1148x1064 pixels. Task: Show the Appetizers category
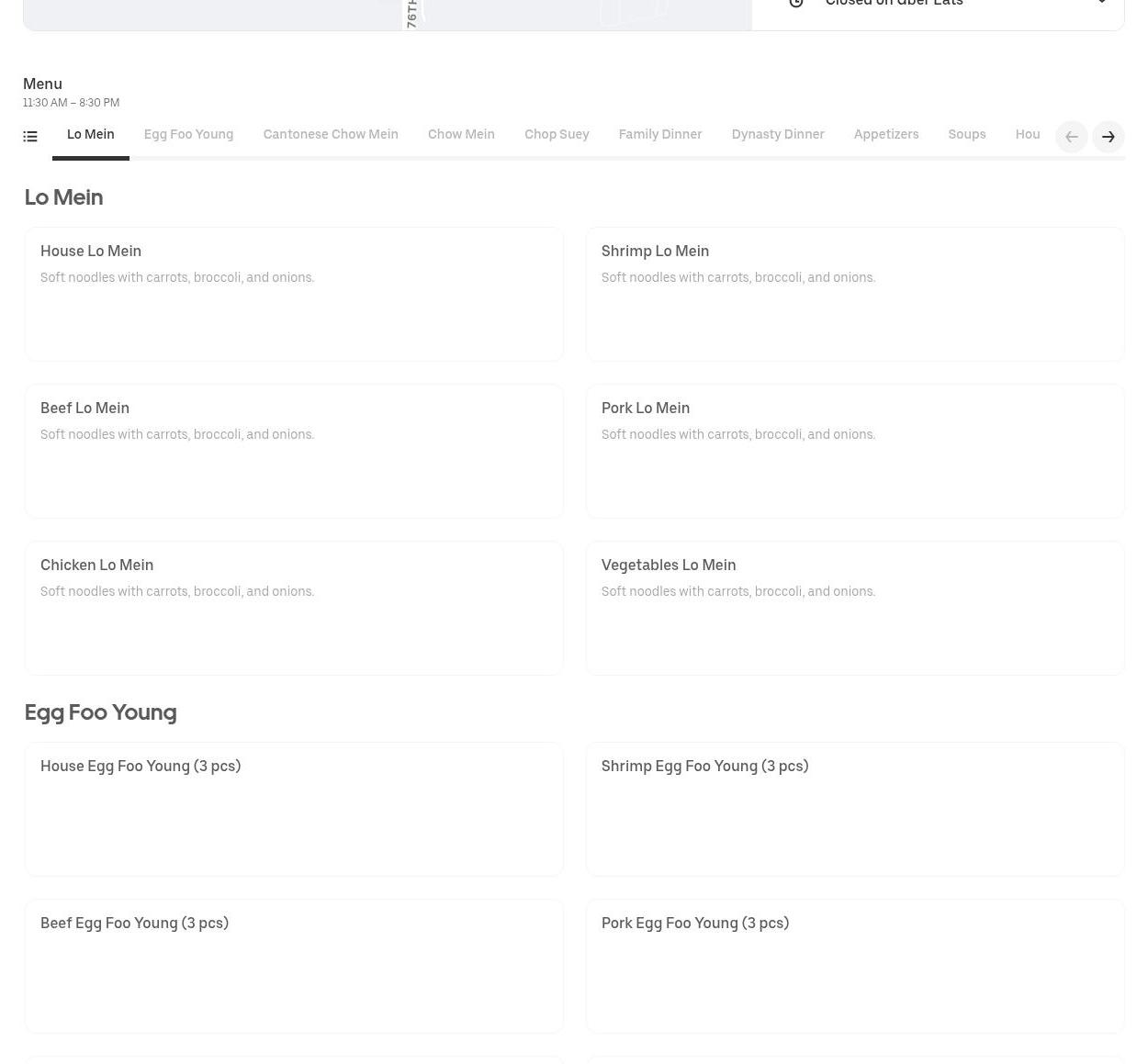[x=885, y=135]
